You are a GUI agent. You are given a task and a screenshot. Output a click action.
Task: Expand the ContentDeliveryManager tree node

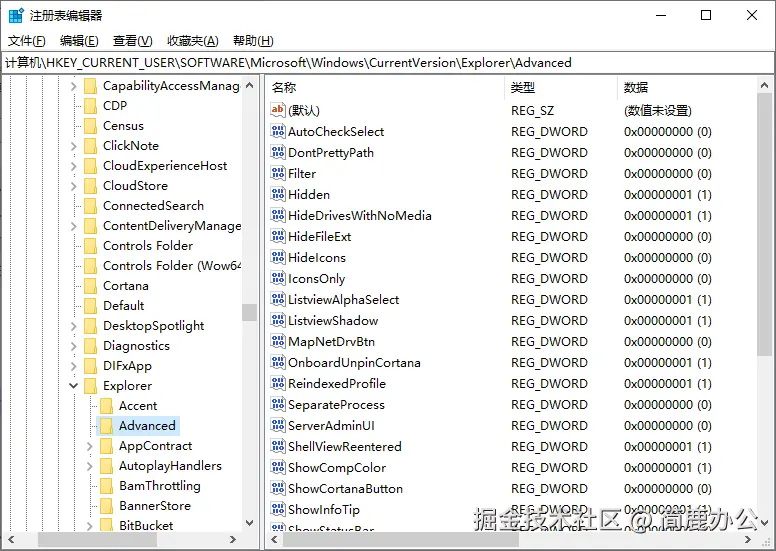pyautogui.click(x=73, y=226)
